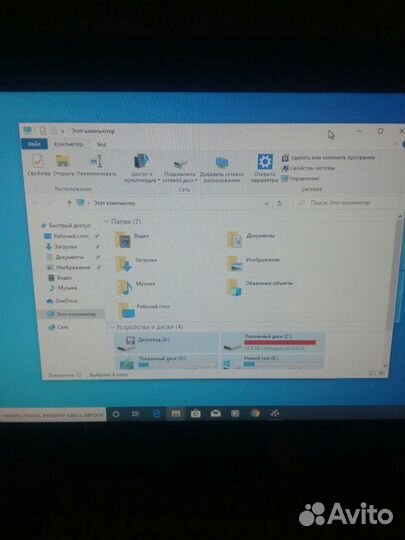Viewport: 405px width, 540px height.
Task: Click Свойства системы link in ribbon
Action: click(308, 168)
